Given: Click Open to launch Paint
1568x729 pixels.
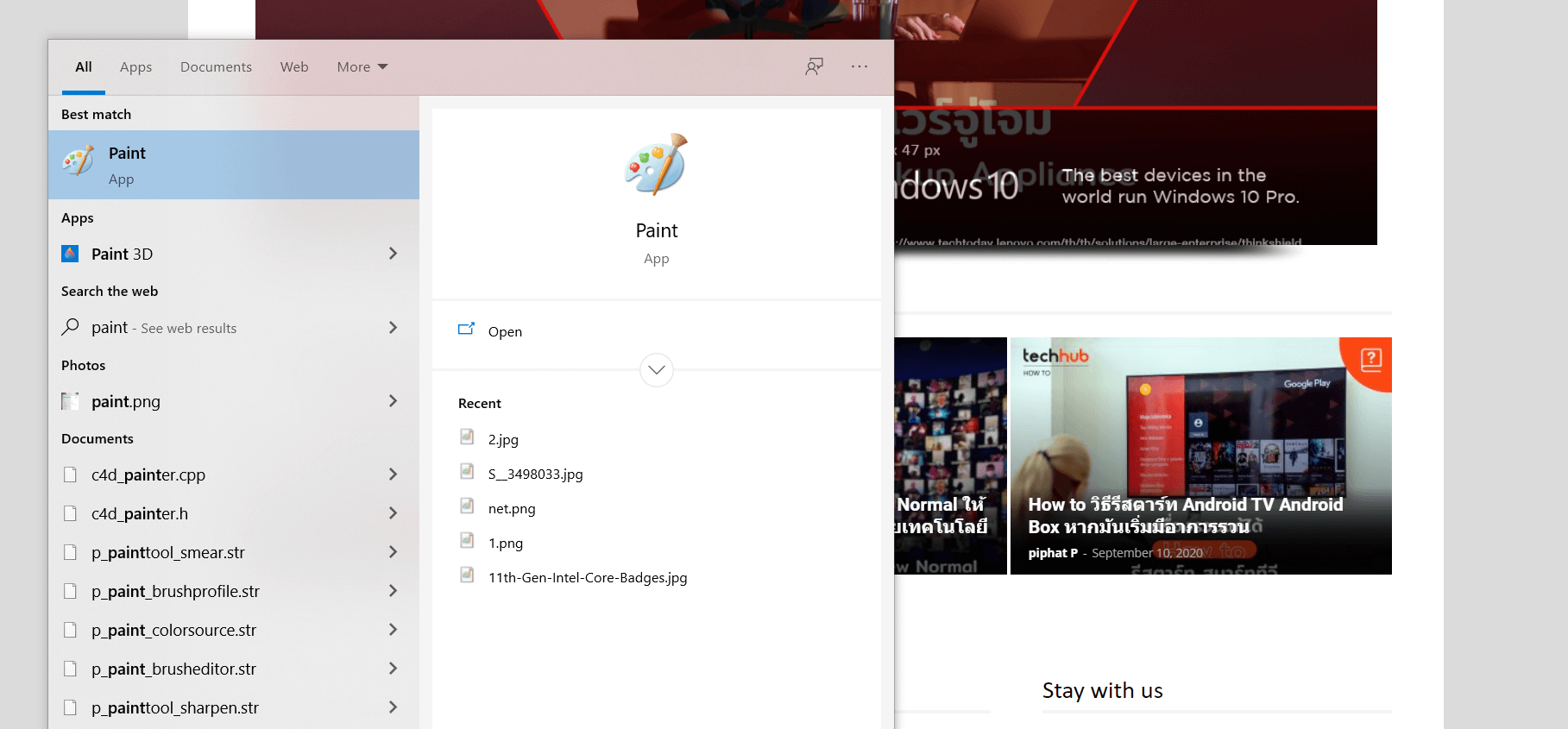Looking at the screenshot, I should click(x=505, y=331).
